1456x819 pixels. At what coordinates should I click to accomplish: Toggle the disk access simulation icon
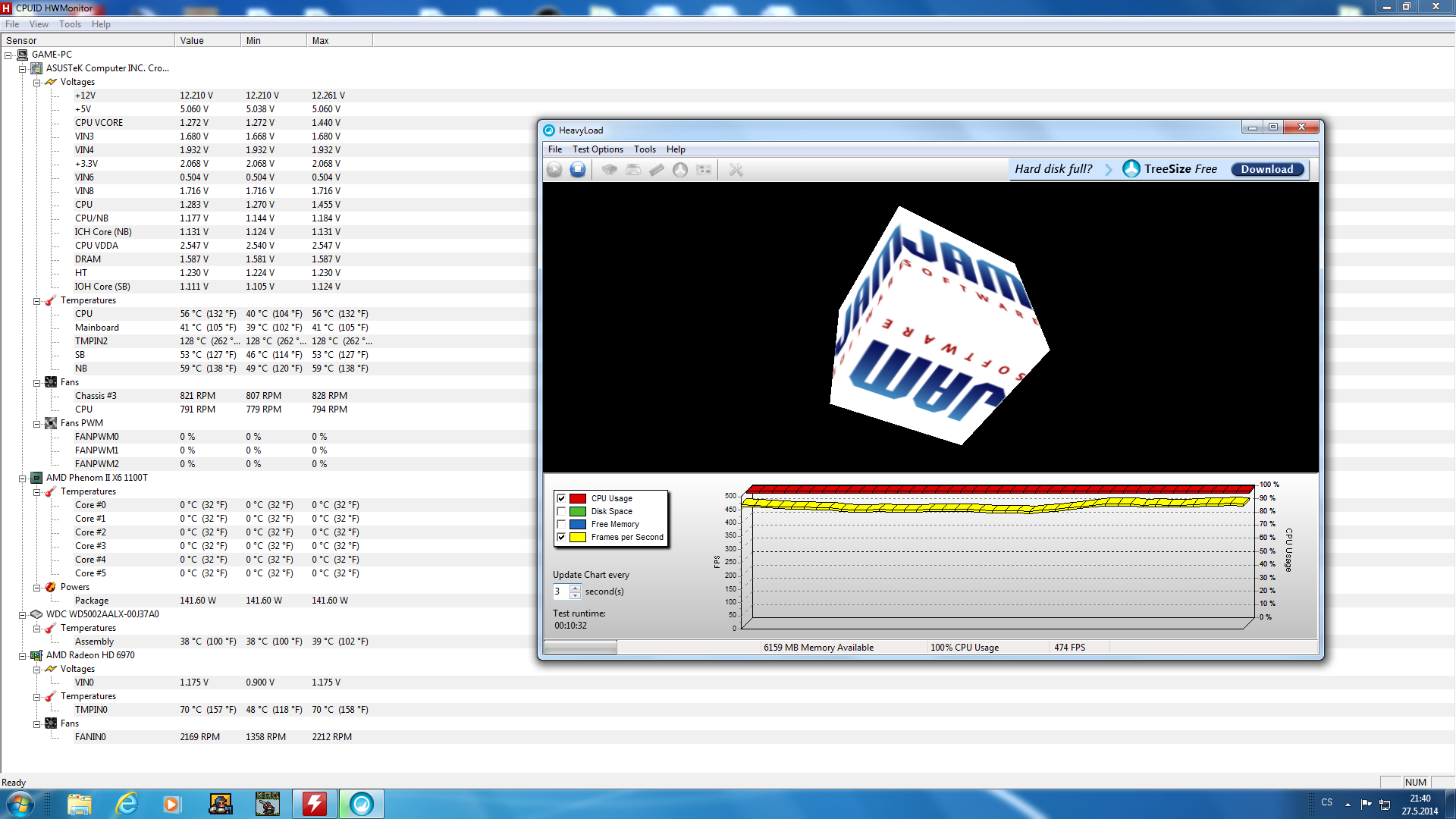pyautogui.click(x=680, y=170)
